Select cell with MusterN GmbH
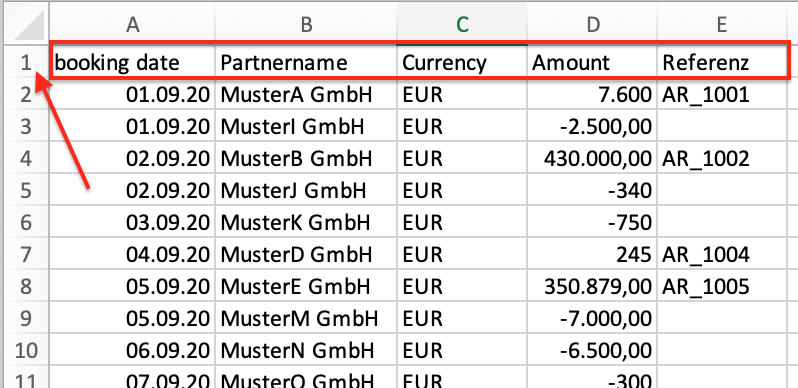Screen dimensions: 798x388 coord(306,351)
